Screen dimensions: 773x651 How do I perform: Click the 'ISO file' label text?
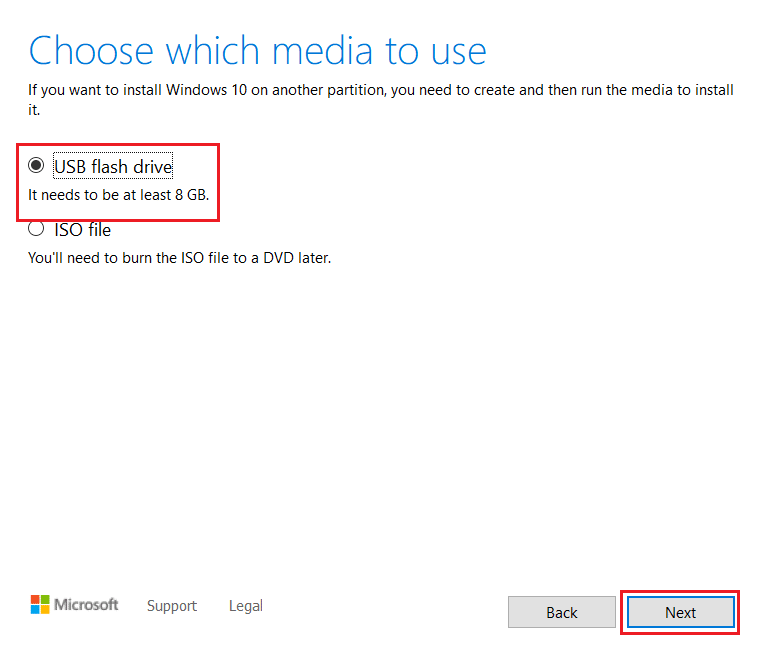pyautogui.click(x=82, y=230)
